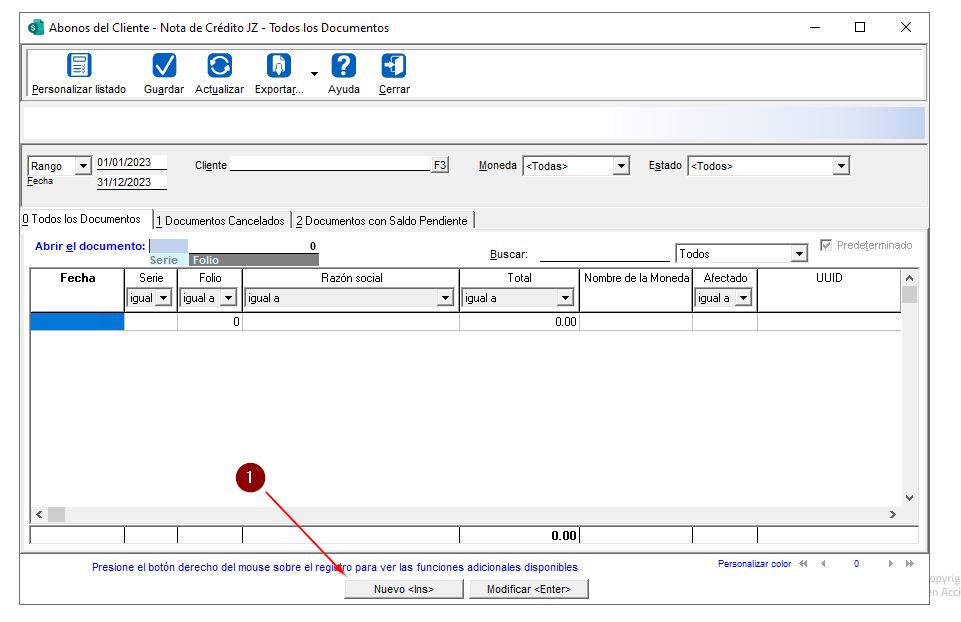Click the Serie open-document input box
Image resolution: width=961 pixels, height=622 pixels.
pos(169,246)
